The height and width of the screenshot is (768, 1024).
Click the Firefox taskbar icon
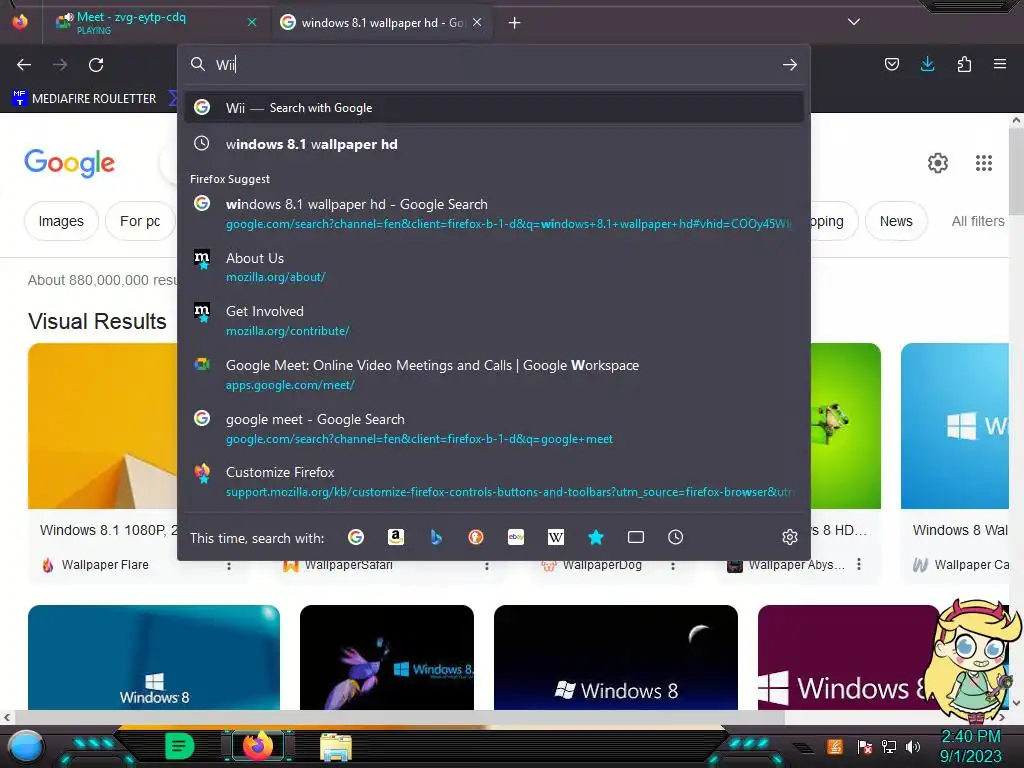point(257,746)
